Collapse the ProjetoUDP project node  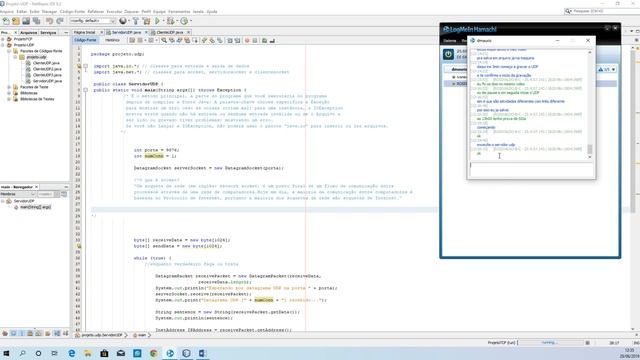3,45
